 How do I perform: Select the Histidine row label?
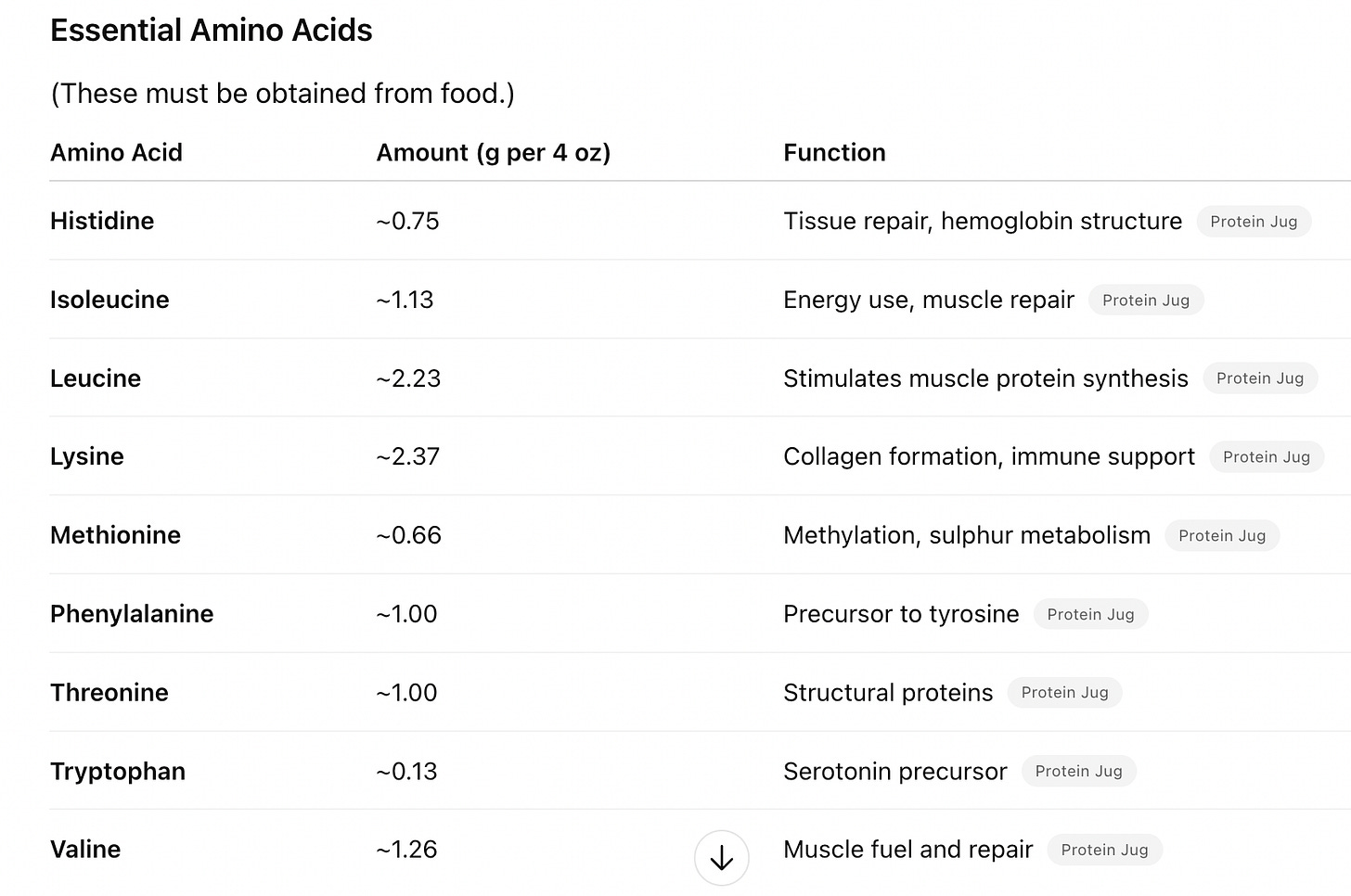pos(102,221)
